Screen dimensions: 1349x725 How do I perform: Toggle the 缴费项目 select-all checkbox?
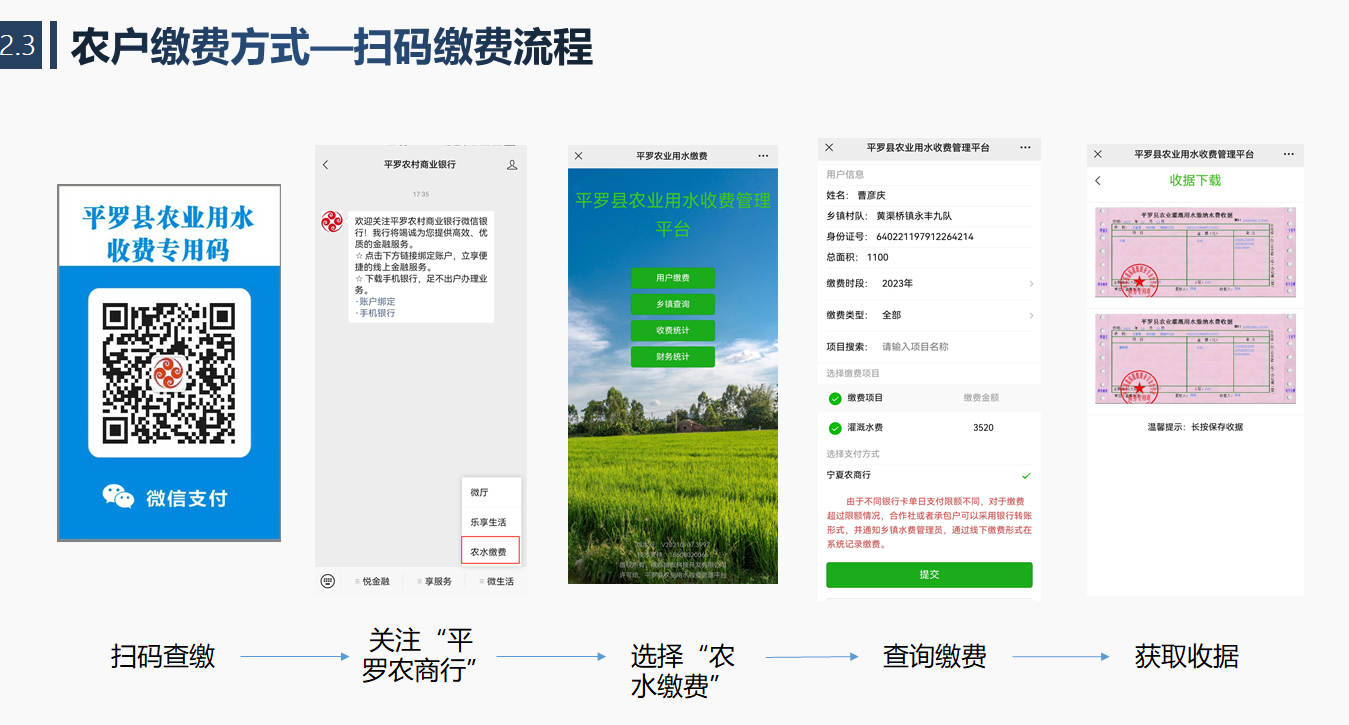point(835,398)
